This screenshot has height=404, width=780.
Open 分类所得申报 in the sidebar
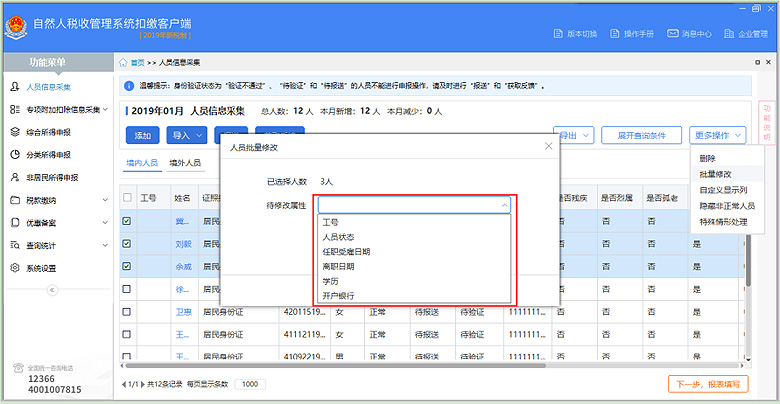(47, 155)
